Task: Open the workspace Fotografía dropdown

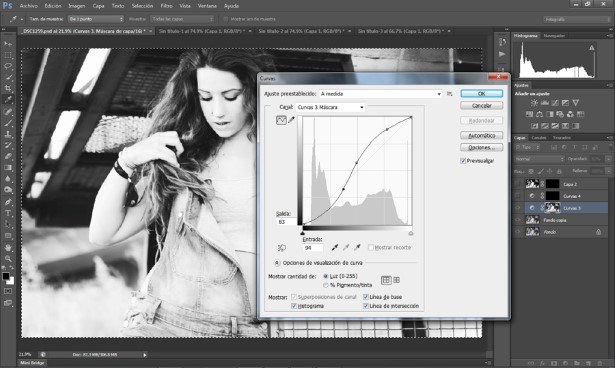Action: (577, 19)
